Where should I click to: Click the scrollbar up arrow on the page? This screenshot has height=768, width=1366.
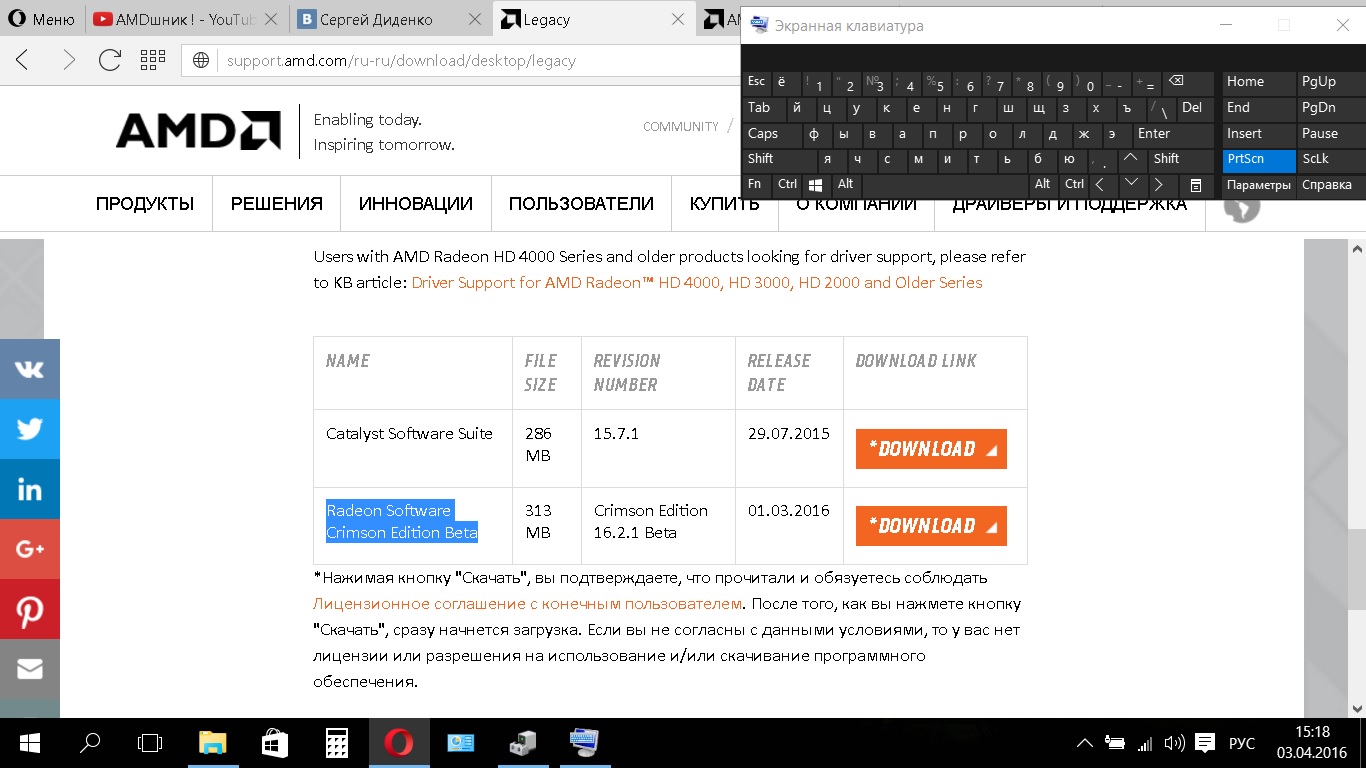point(1356,249)
